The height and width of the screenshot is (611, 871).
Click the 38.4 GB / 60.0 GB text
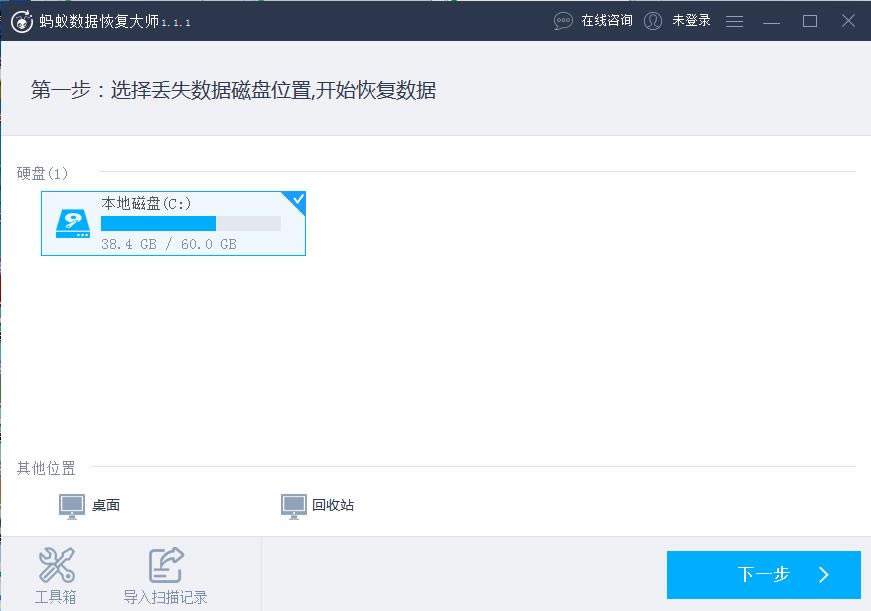point(169,244)
